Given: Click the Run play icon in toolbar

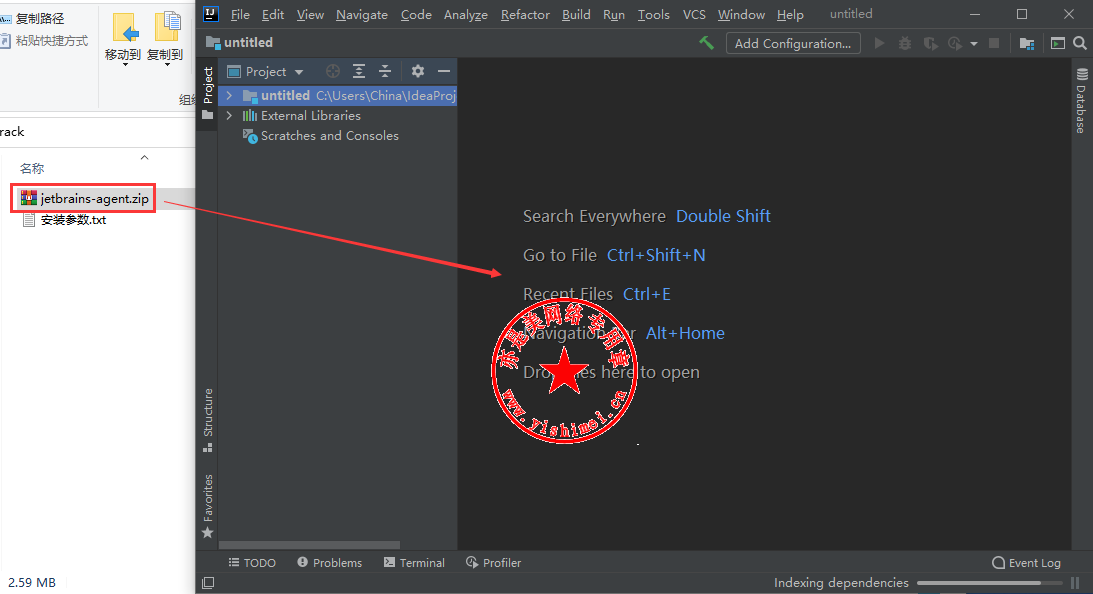Looking at the screenshot, I should click(880, 43).
